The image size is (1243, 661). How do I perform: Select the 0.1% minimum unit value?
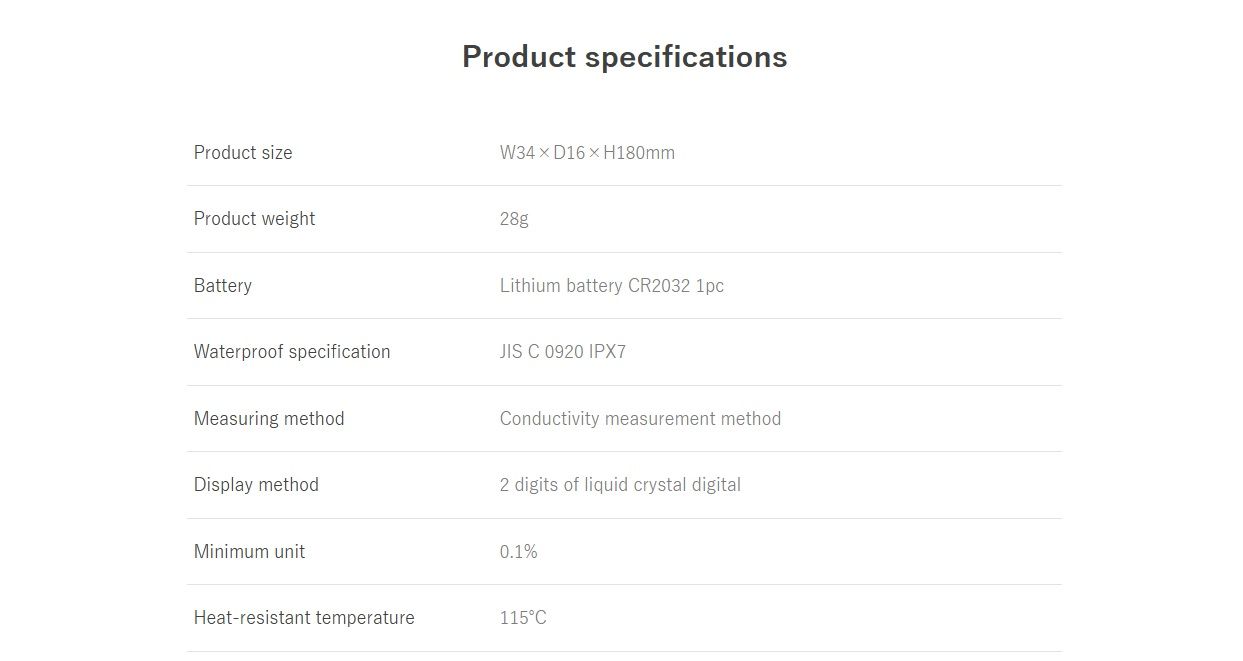tap(518, 552)
